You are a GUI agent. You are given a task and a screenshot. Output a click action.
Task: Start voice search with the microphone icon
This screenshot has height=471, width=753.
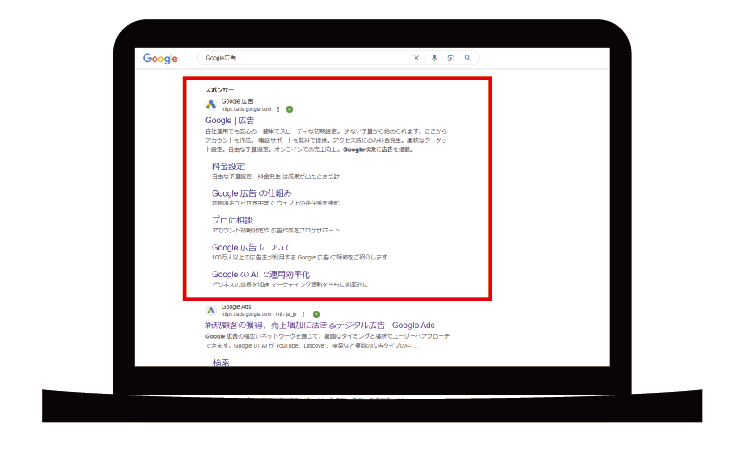[x=434, y=58]
